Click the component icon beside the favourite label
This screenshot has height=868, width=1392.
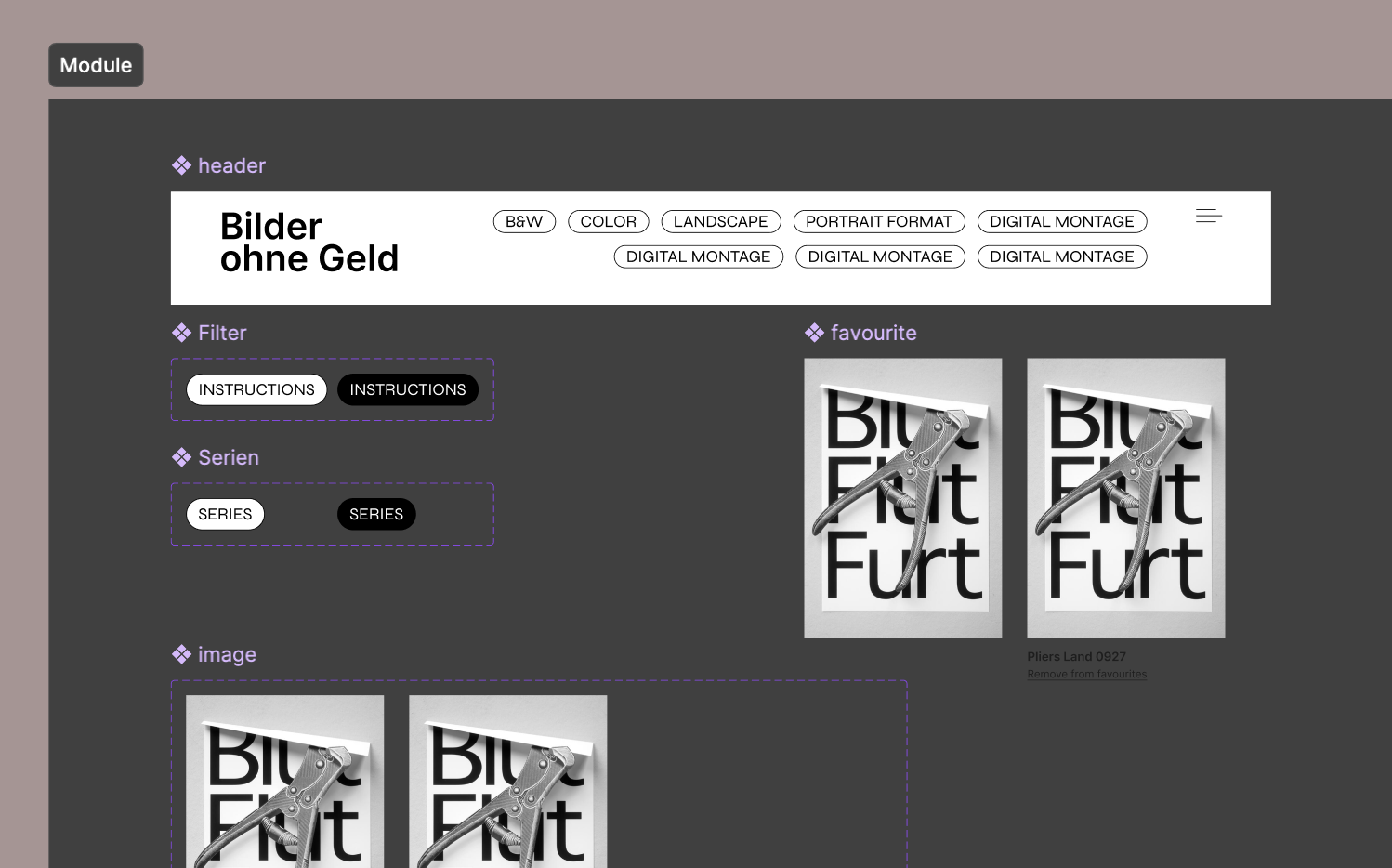(814, 333)
